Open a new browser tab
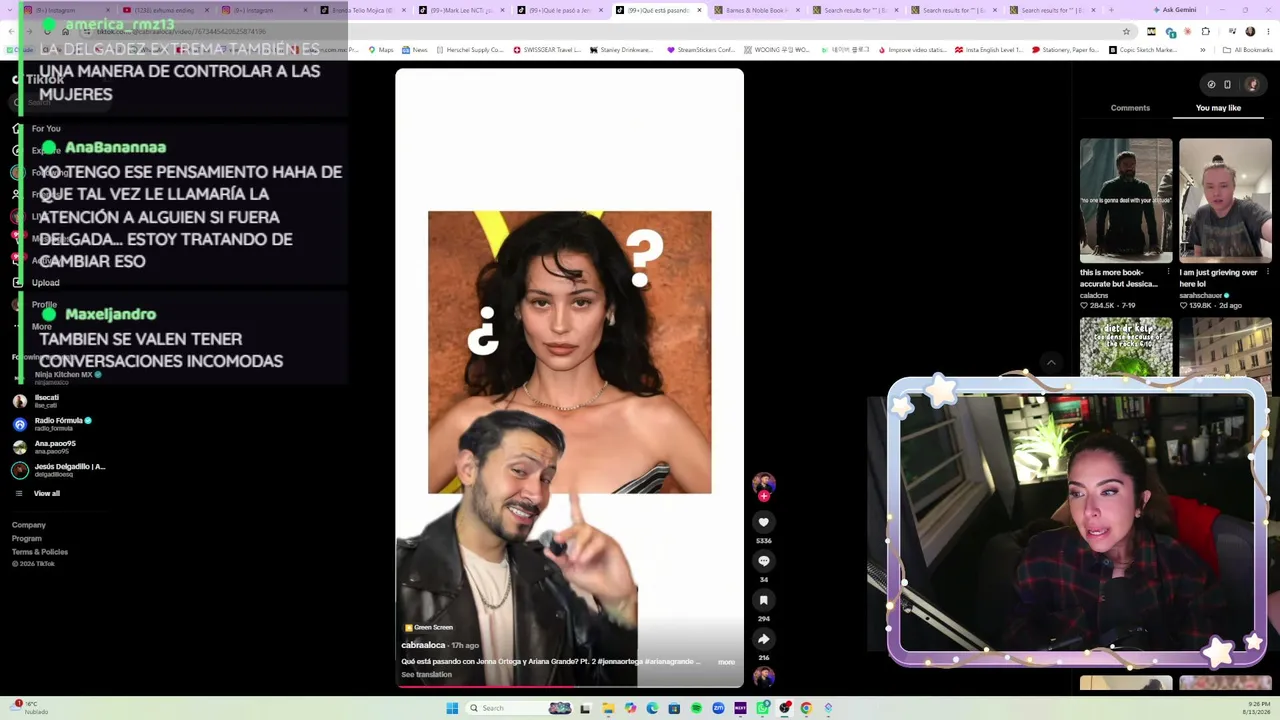1280x720 pixels. pyautogui.click(x=1111, y=10)
